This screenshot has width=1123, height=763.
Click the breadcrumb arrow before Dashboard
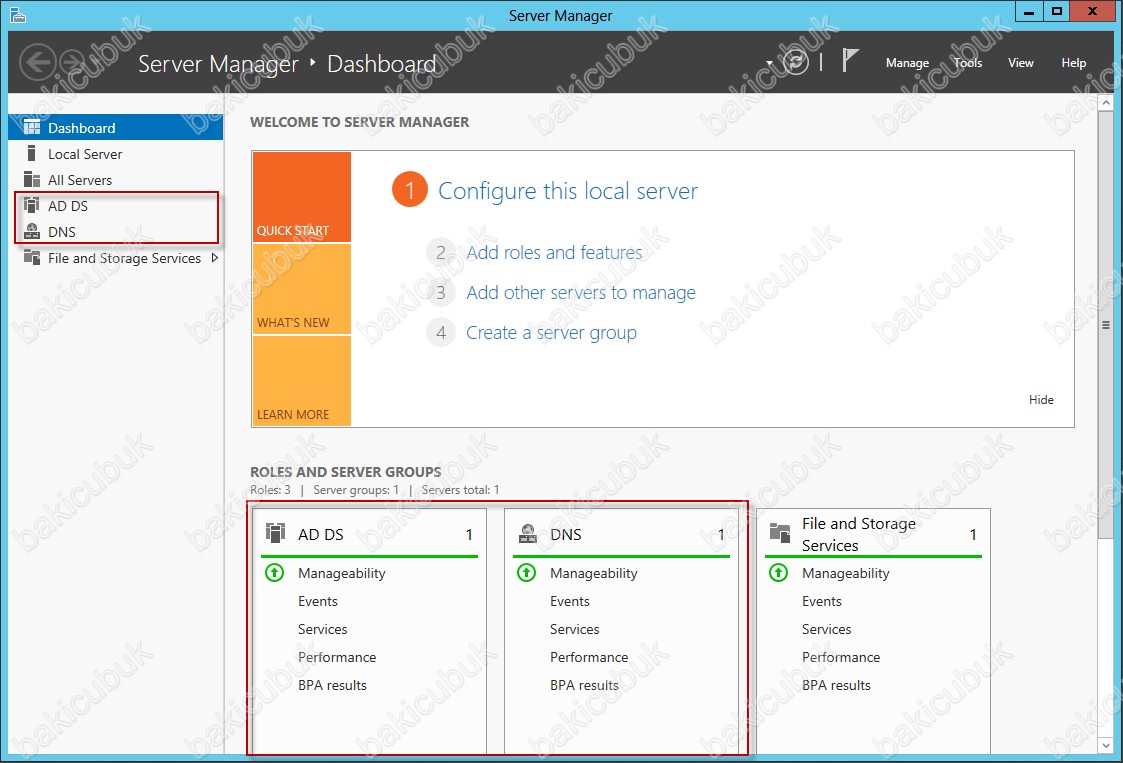pos(313,63)
